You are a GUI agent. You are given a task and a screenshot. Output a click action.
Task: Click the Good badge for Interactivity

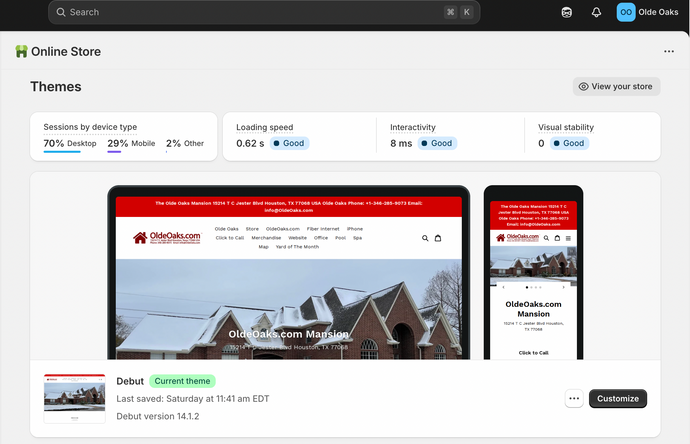pyautogui.click(x=437, y=143)
